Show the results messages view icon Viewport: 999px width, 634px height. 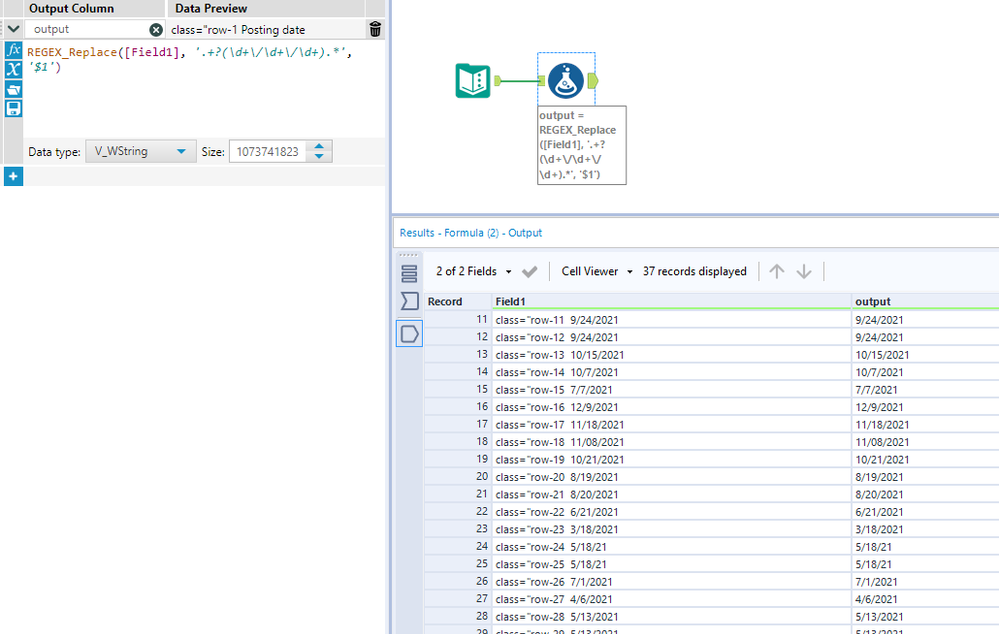tap(409, 273)
